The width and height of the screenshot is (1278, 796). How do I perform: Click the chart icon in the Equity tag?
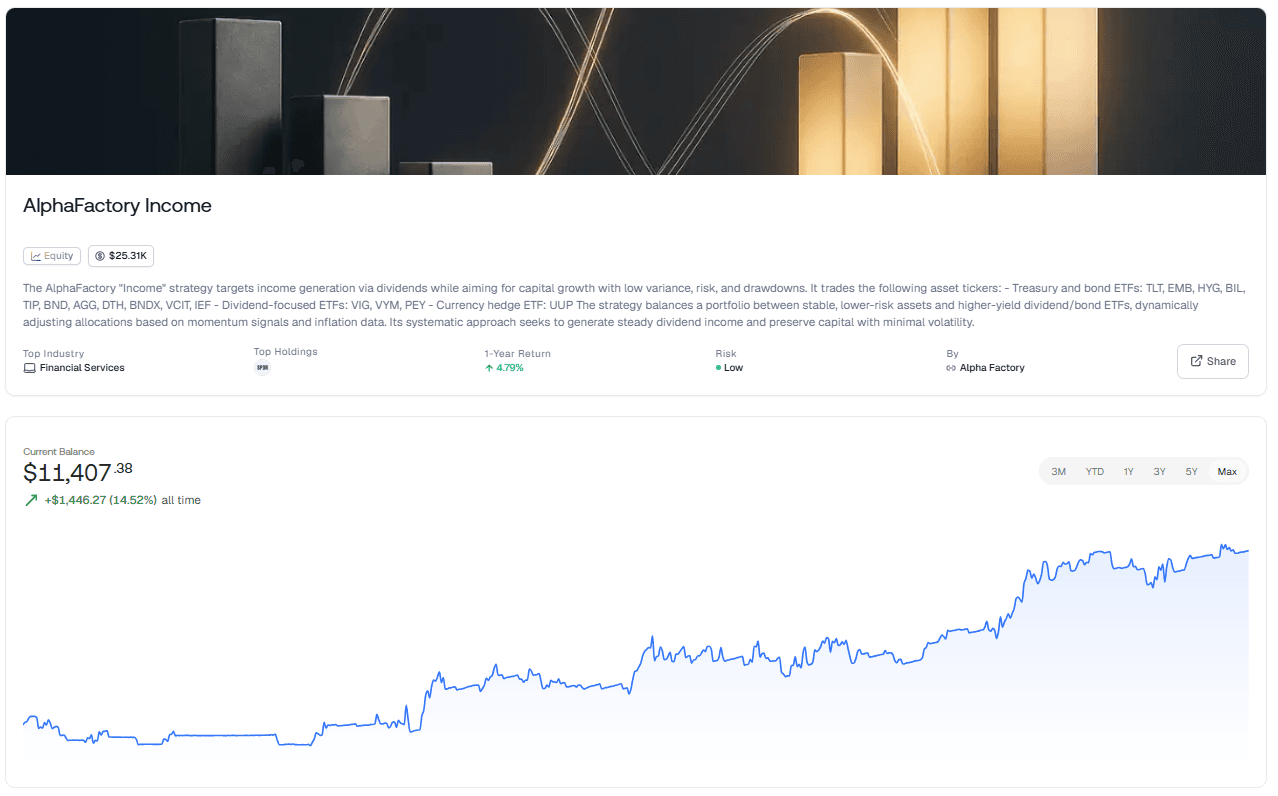pos(36,256)
